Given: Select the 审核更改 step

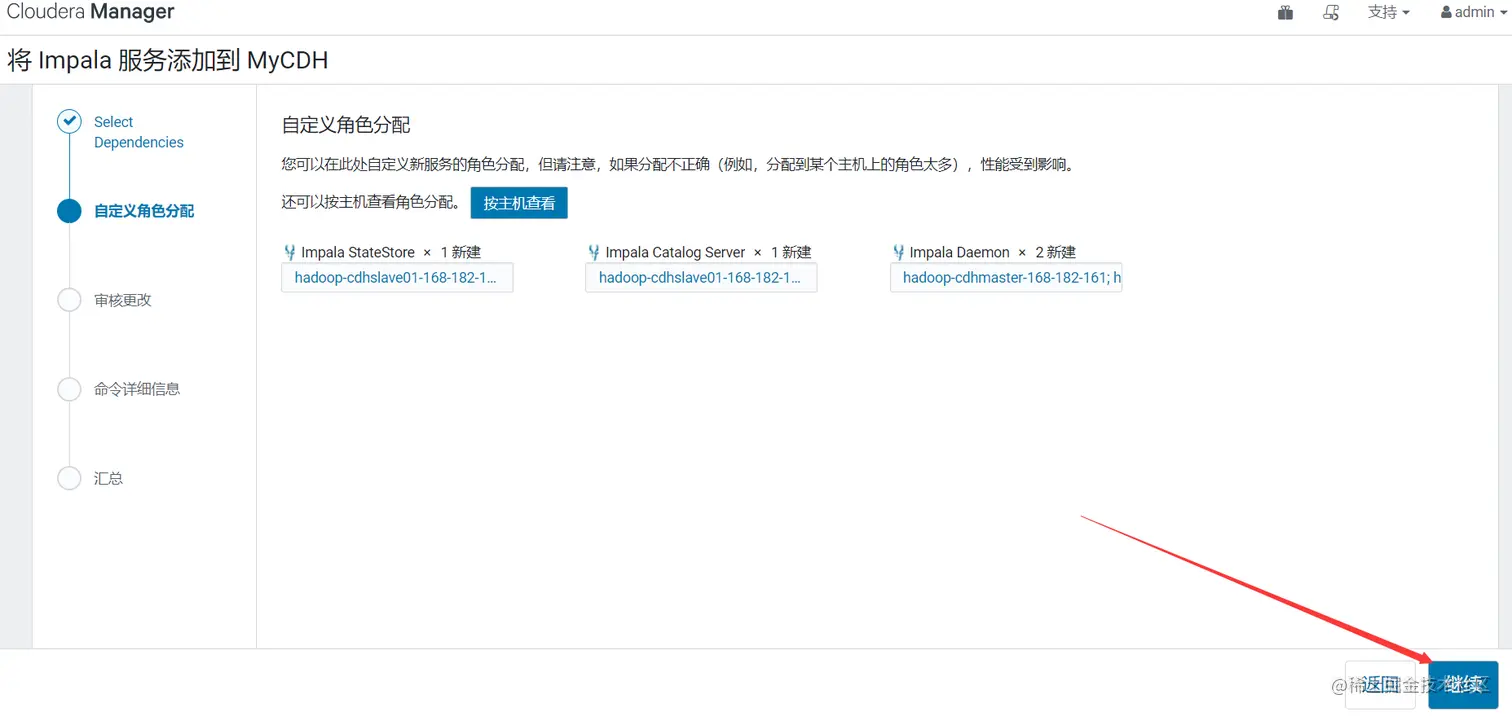Looking at the screenshot, I should click(123, 300).
